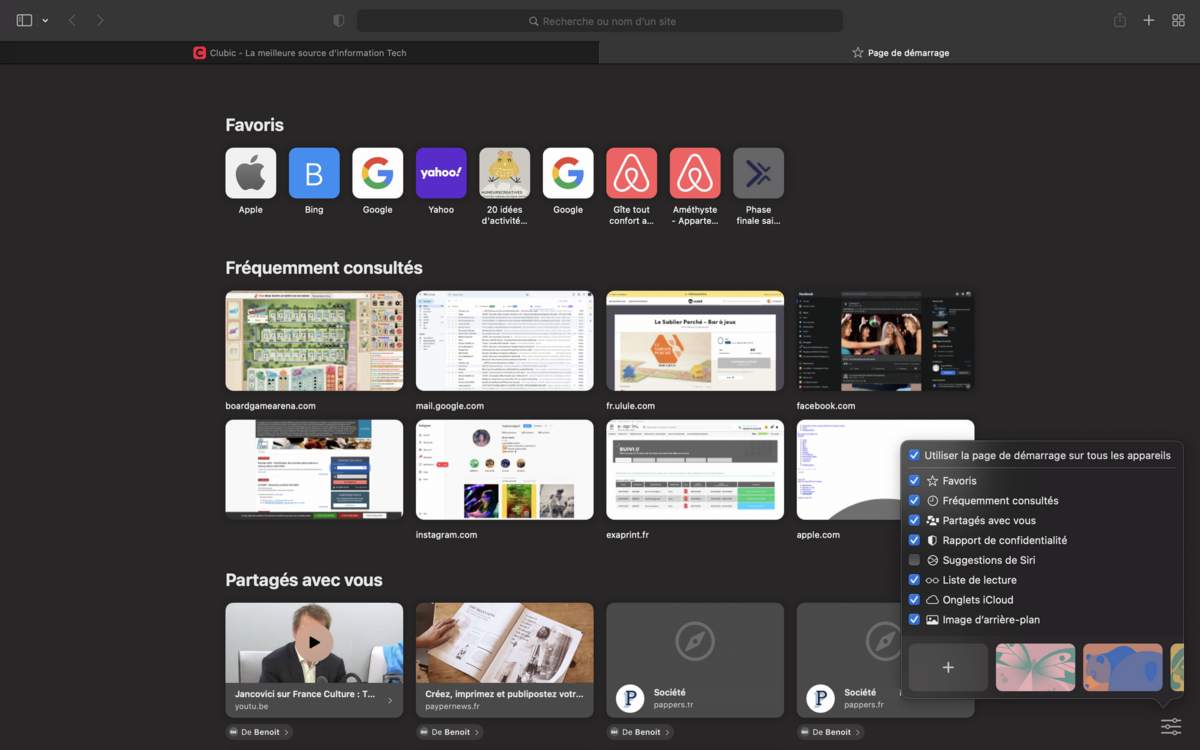Click the Partagés avec vous heading
The width and height of the screenshot is (1200, 750).
click(x=304, y=580)
